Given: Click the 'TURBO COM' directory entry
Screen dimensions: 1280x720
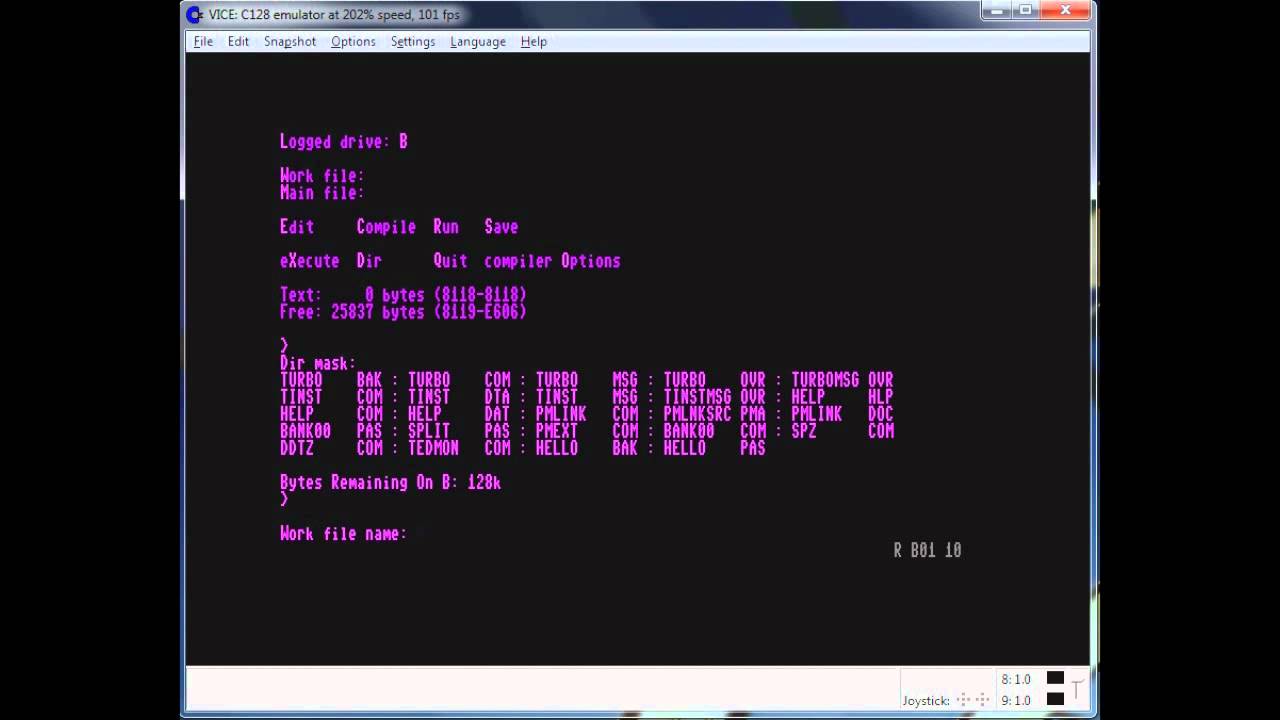Looking at the screenshot, I should 459,380.
